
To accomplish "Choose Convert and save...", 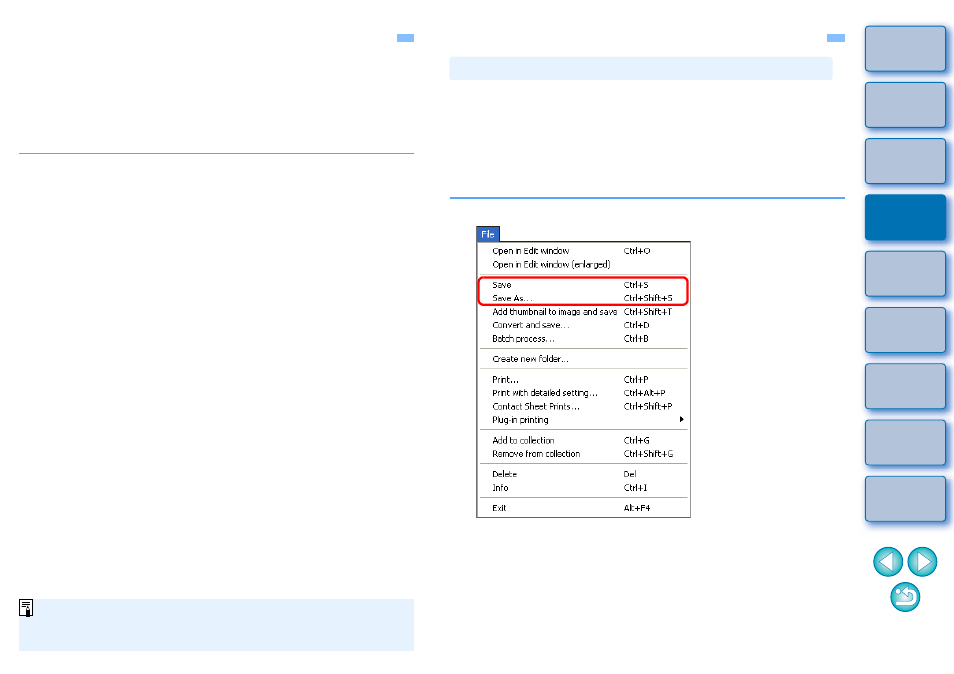I will [583, 325].
